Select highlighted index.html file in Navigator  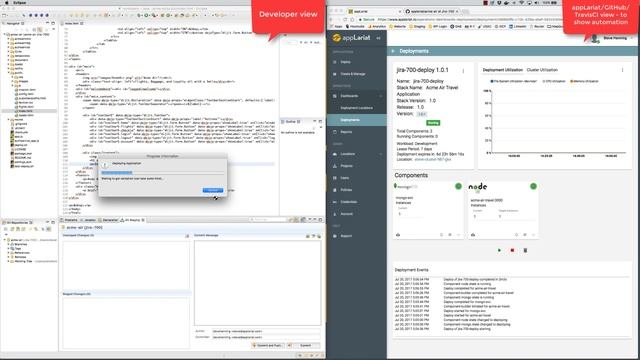[x=25, y=111]
